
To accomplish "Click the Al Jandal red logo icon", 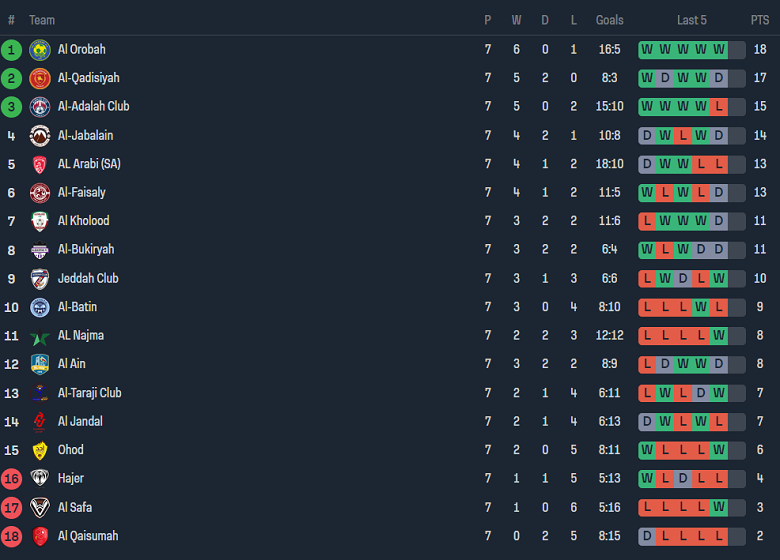I will tap(40, 422).
